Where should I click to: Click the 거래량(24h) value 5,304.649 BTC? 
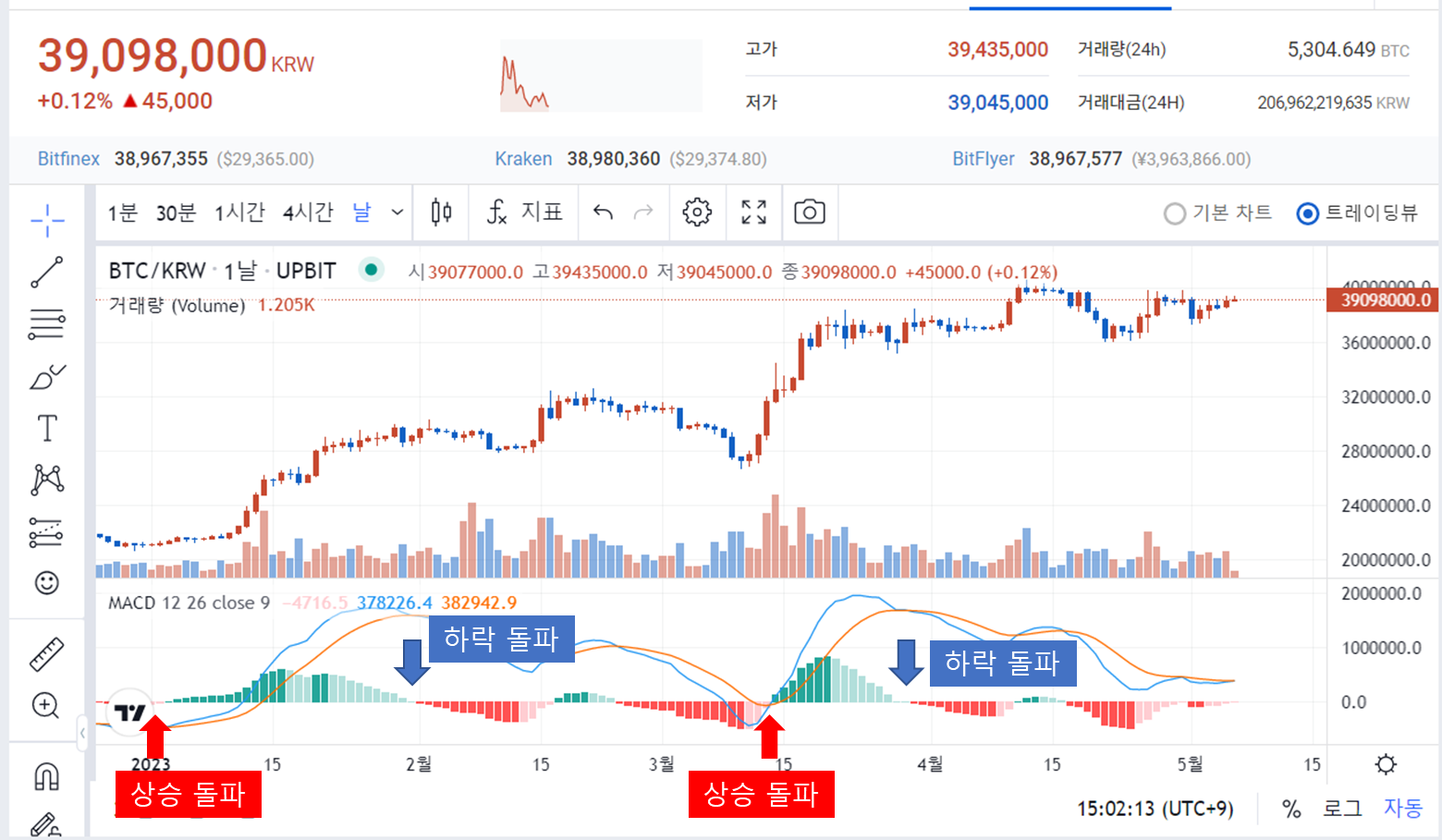(1349, 50)
